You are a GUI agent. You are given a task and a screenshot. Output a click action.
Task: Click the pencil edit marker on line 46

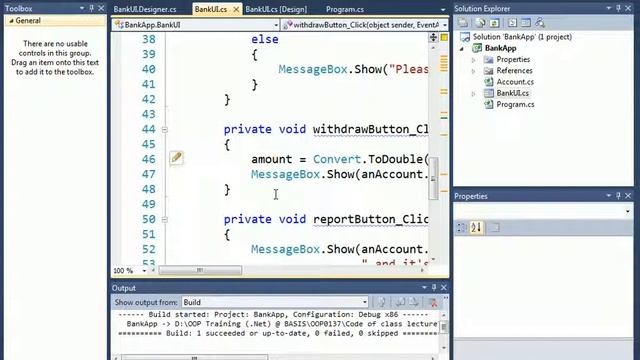coord(176,158)
